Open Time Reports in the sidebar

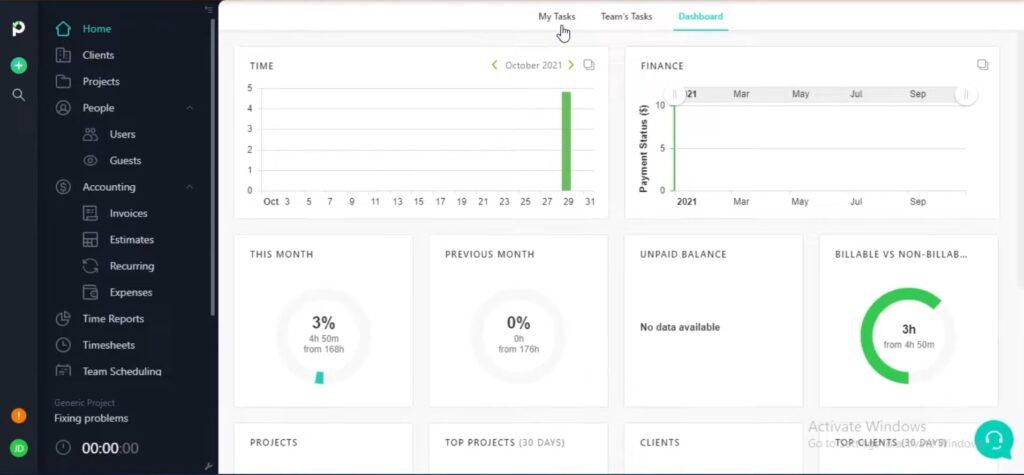(x=112, y=319)
